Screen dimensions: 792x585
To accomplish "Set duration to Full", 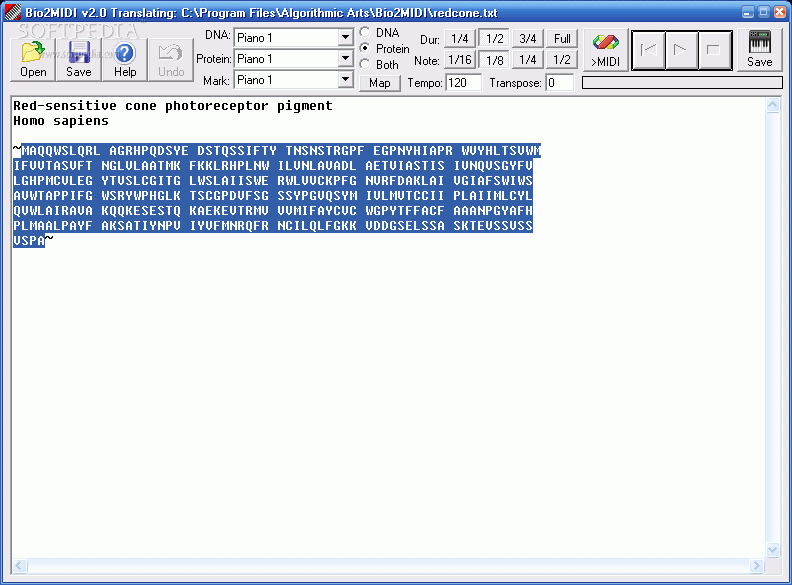I will [x=562, y=38].
